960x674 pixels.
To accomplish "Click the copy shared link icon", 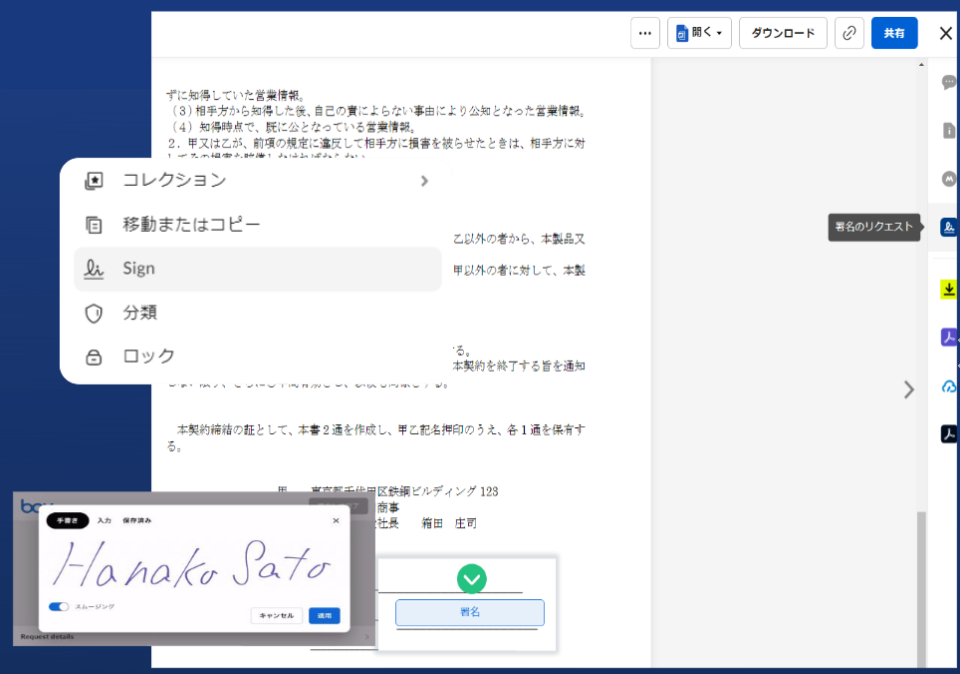I will coord(849,32).
